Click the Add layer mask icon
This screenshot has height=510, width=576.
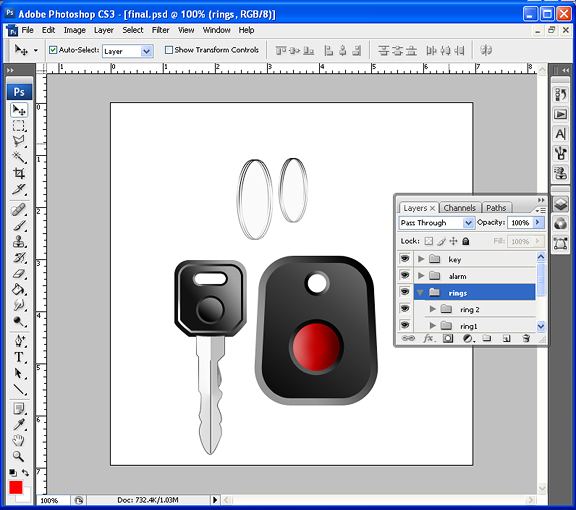(448, 338)
